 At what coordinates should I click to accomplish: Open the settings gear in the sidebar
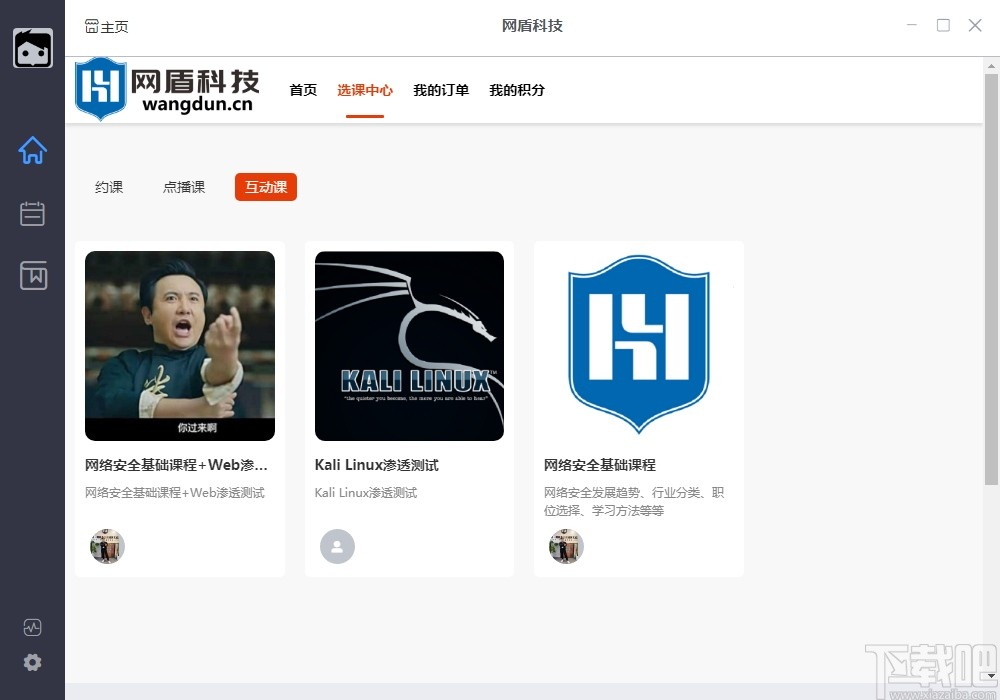(x=33, y=662)
